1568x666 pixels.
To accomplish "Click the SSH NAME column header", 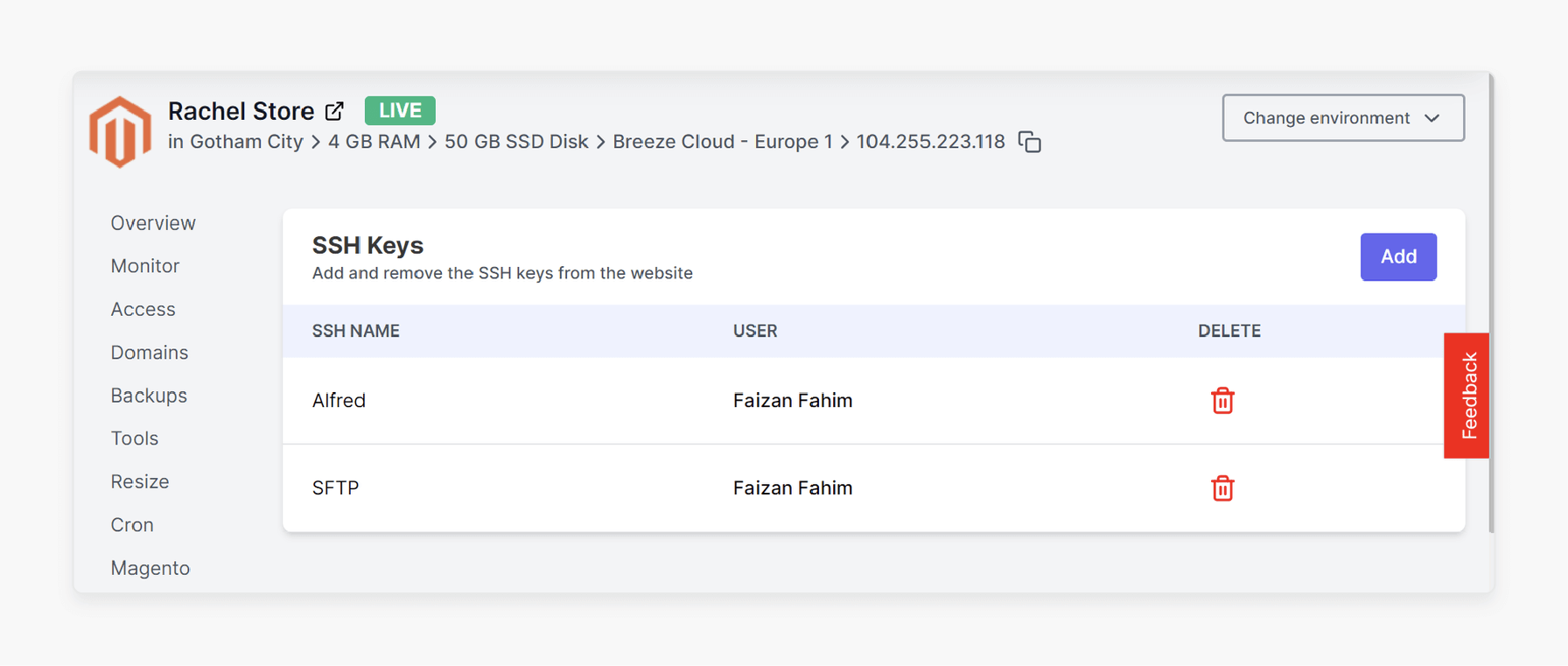I will point(356,331).
